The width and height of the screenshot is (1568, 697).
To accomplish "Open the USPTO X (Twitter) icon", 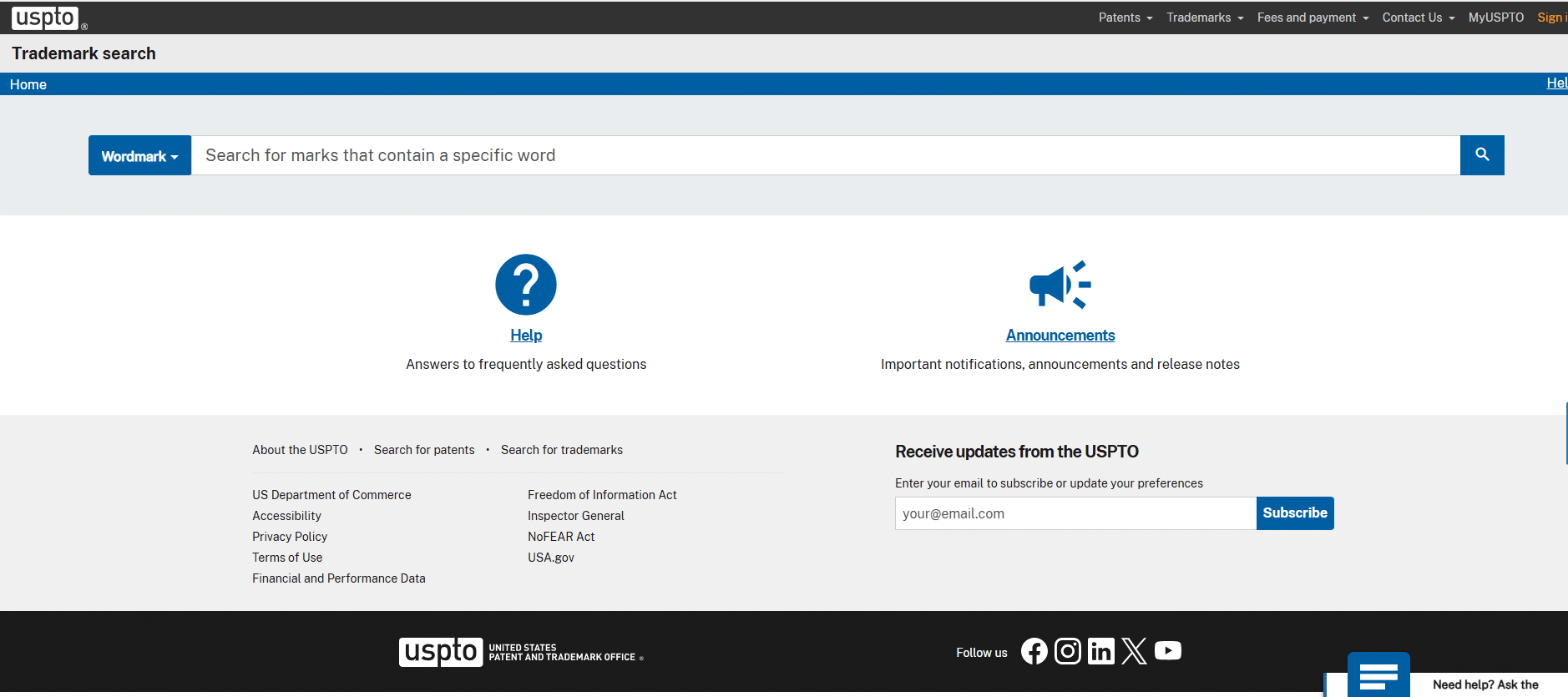I will tap(1135, 651).
